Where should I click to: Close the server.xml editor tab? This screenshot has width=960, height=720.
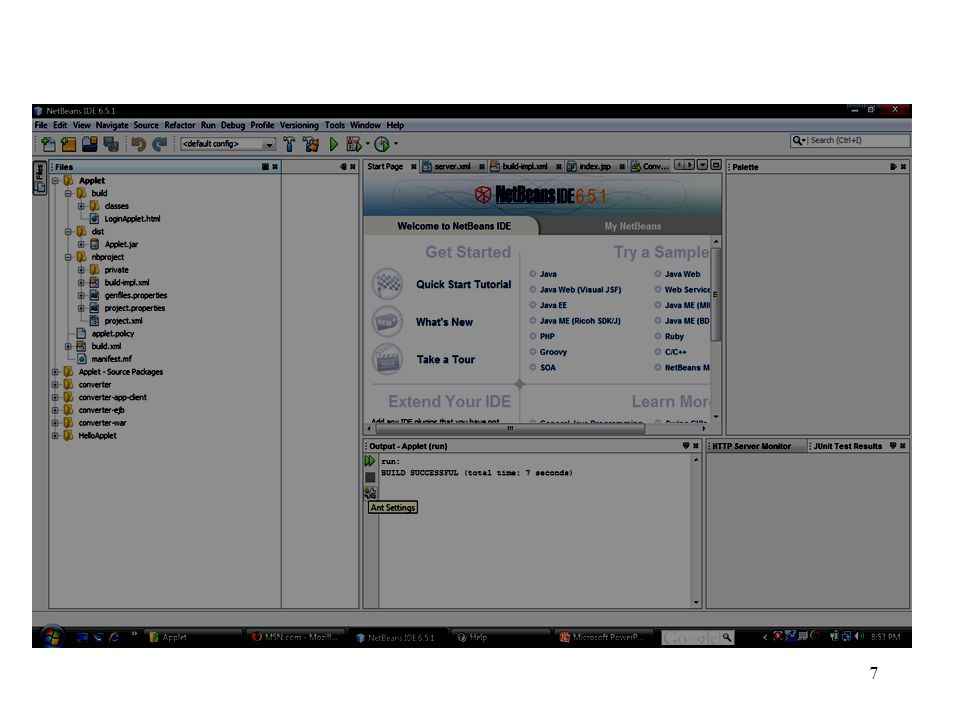click(482, 167)
